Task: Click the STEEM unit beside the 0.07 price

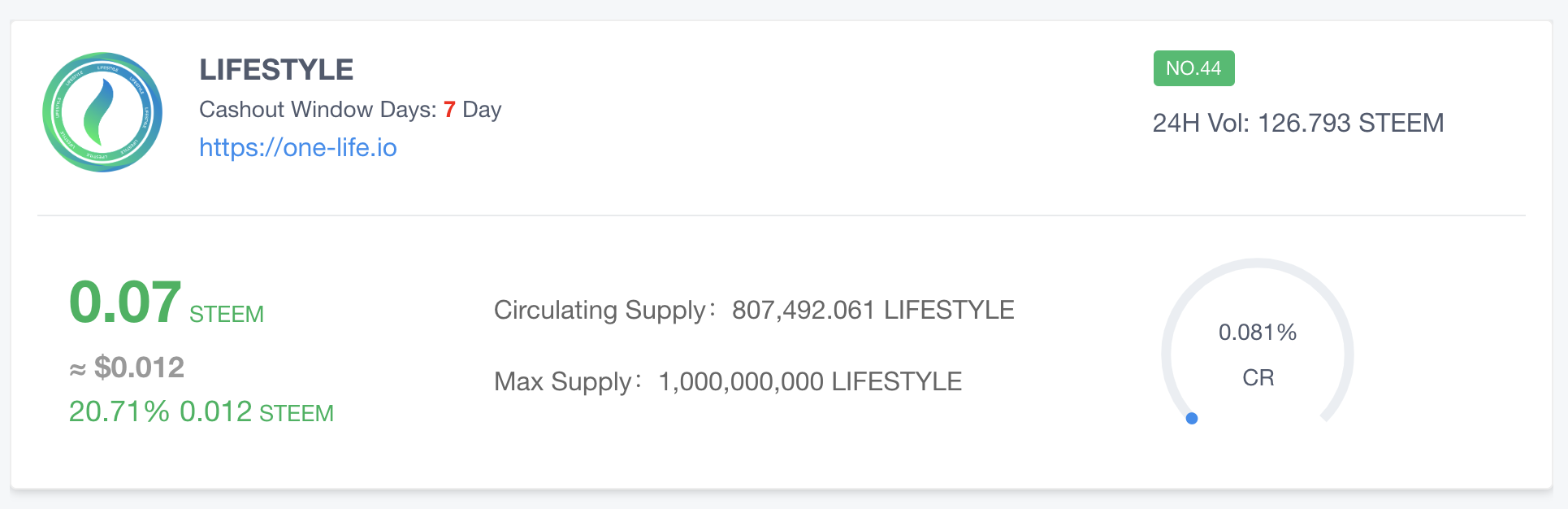Action: [227, 315]
